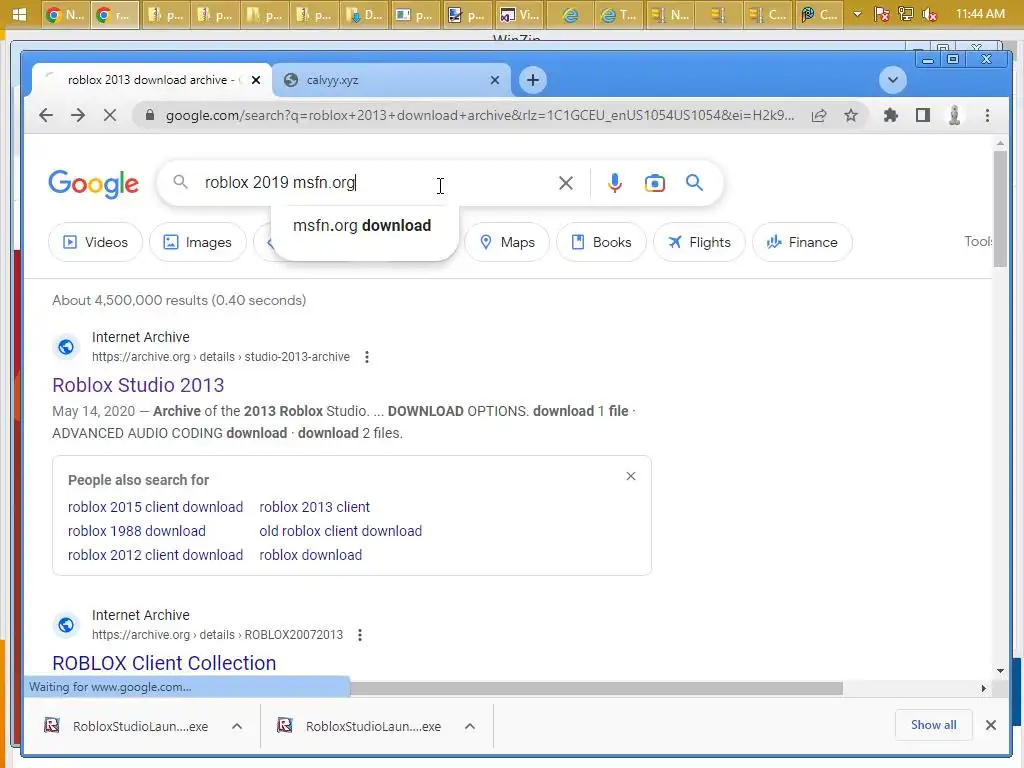This screenshot has width=1024, height=768.
Task: Click the vertical page scrollbar thumb
Action: click(x=1000, y=209)
